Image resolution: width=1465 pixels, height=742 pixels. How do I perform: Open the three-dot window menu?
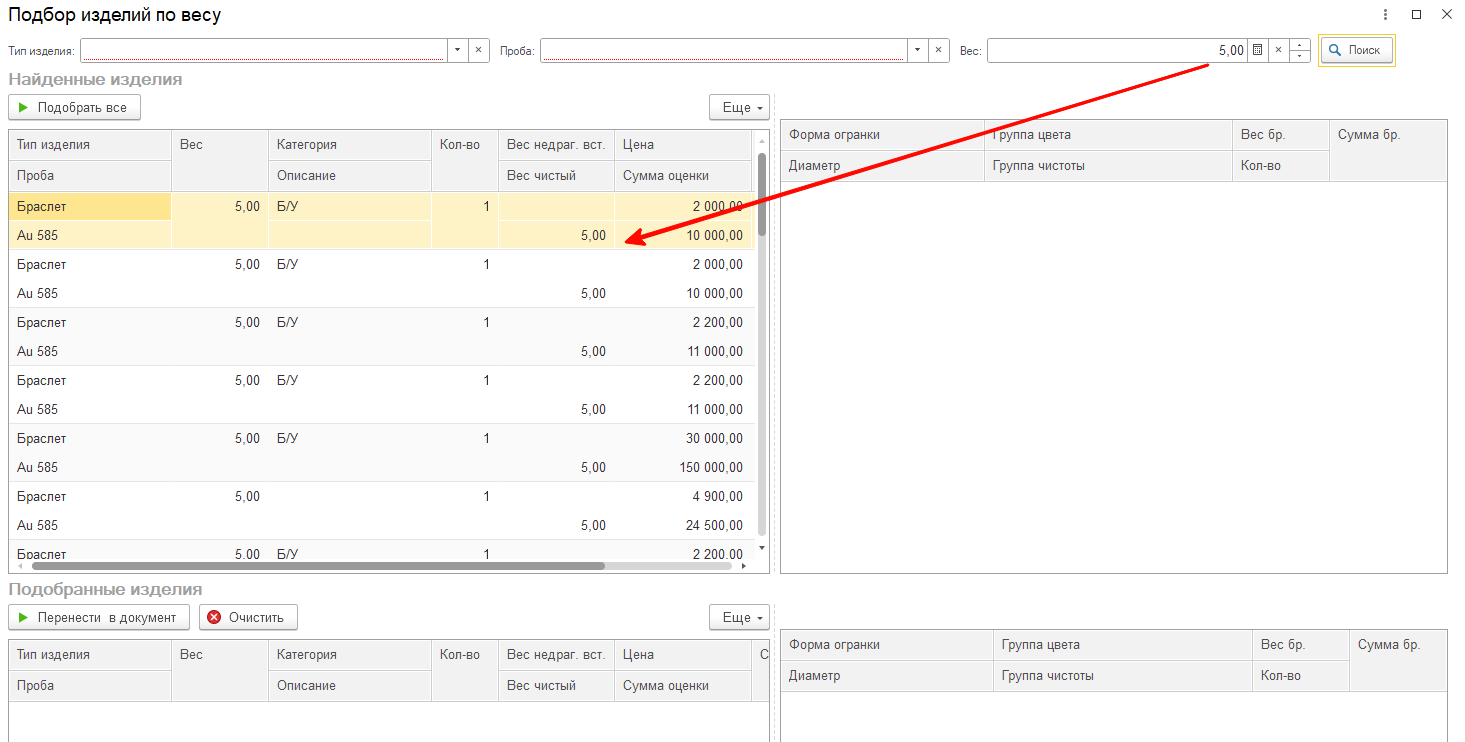[x=1385, y=15]
